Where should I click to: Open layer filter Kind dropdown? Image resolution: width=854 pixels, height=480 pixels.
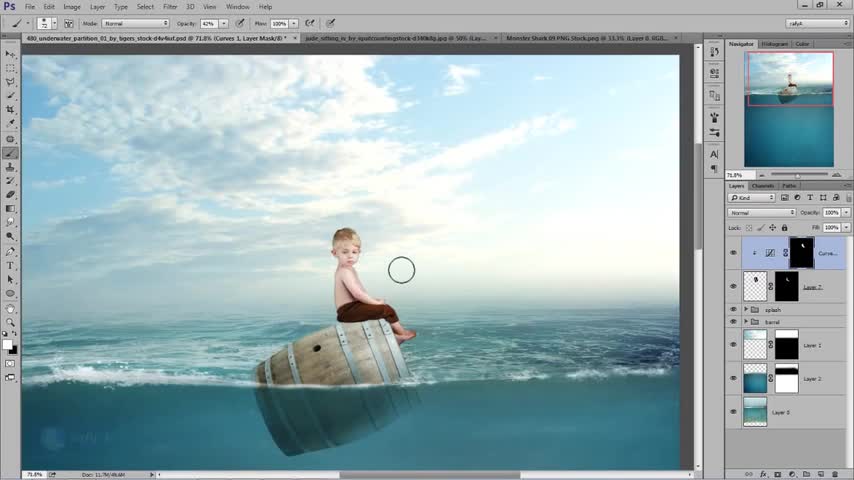[752, 197]
